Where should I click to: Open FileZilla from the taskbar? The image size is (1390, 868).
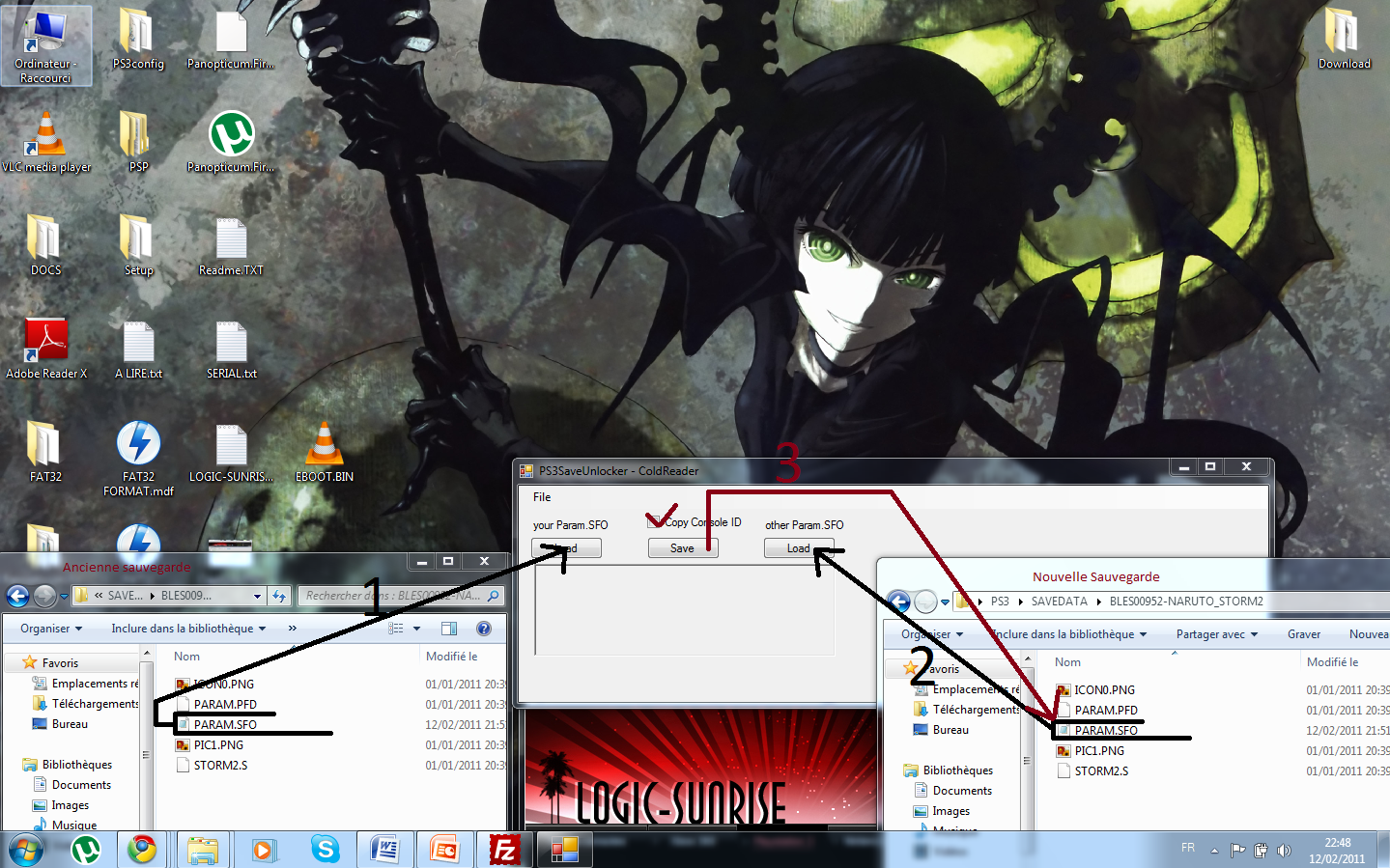tap(504, 850)
